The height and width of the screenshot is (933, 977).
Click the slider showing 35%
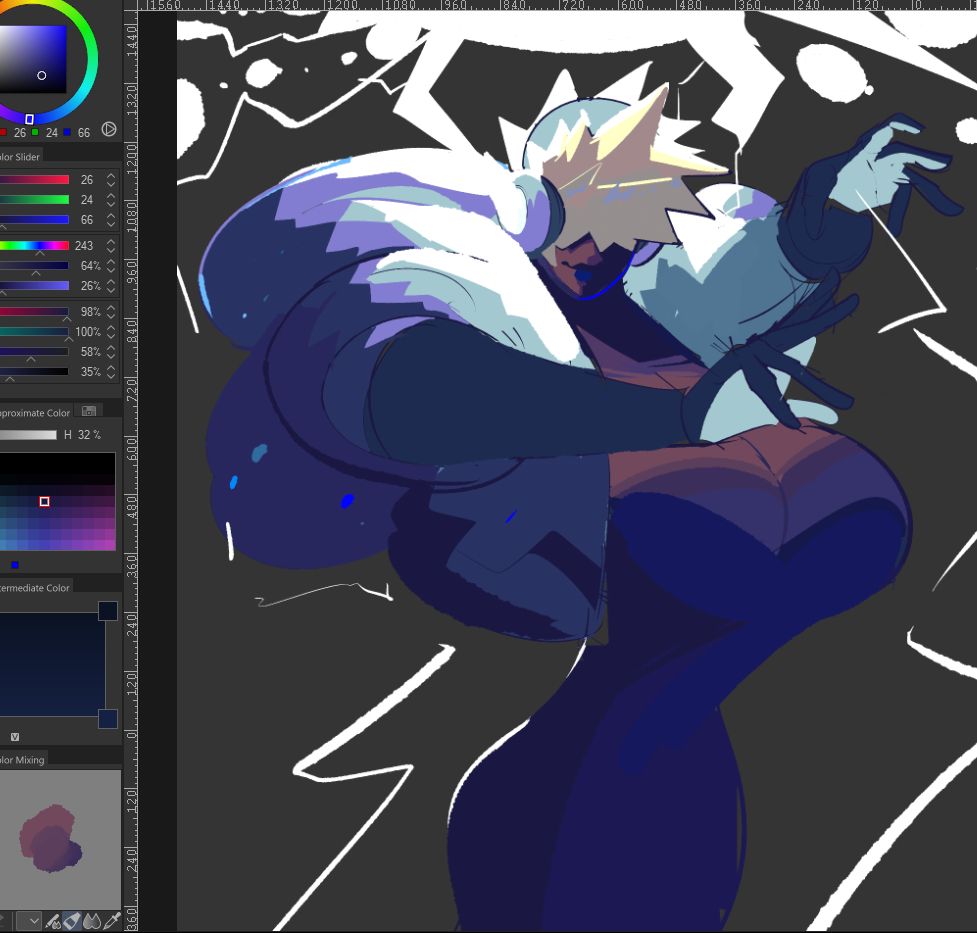coord(34,371)
